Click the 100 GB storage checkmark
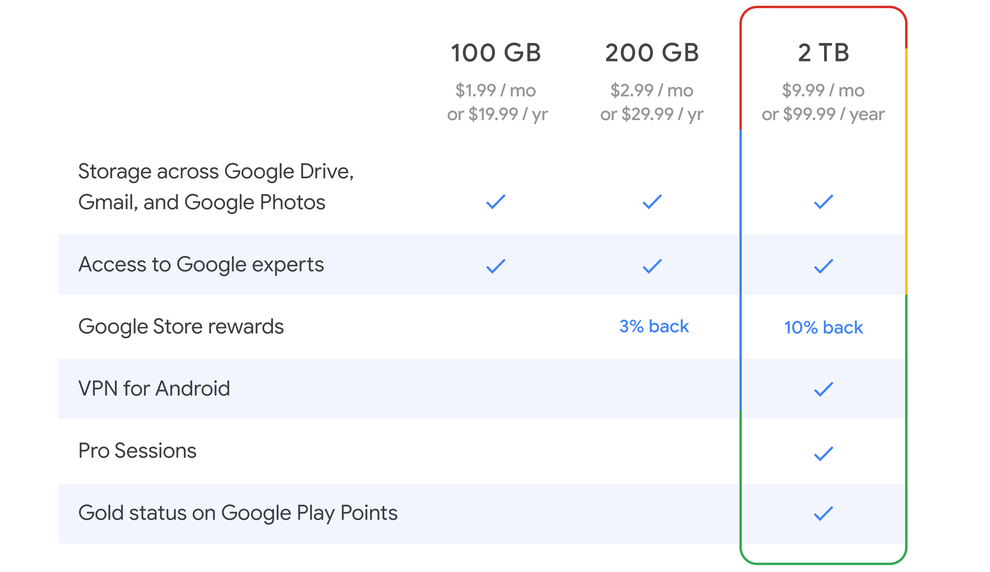The image size is (990, 572). click(x=496, y=202)
